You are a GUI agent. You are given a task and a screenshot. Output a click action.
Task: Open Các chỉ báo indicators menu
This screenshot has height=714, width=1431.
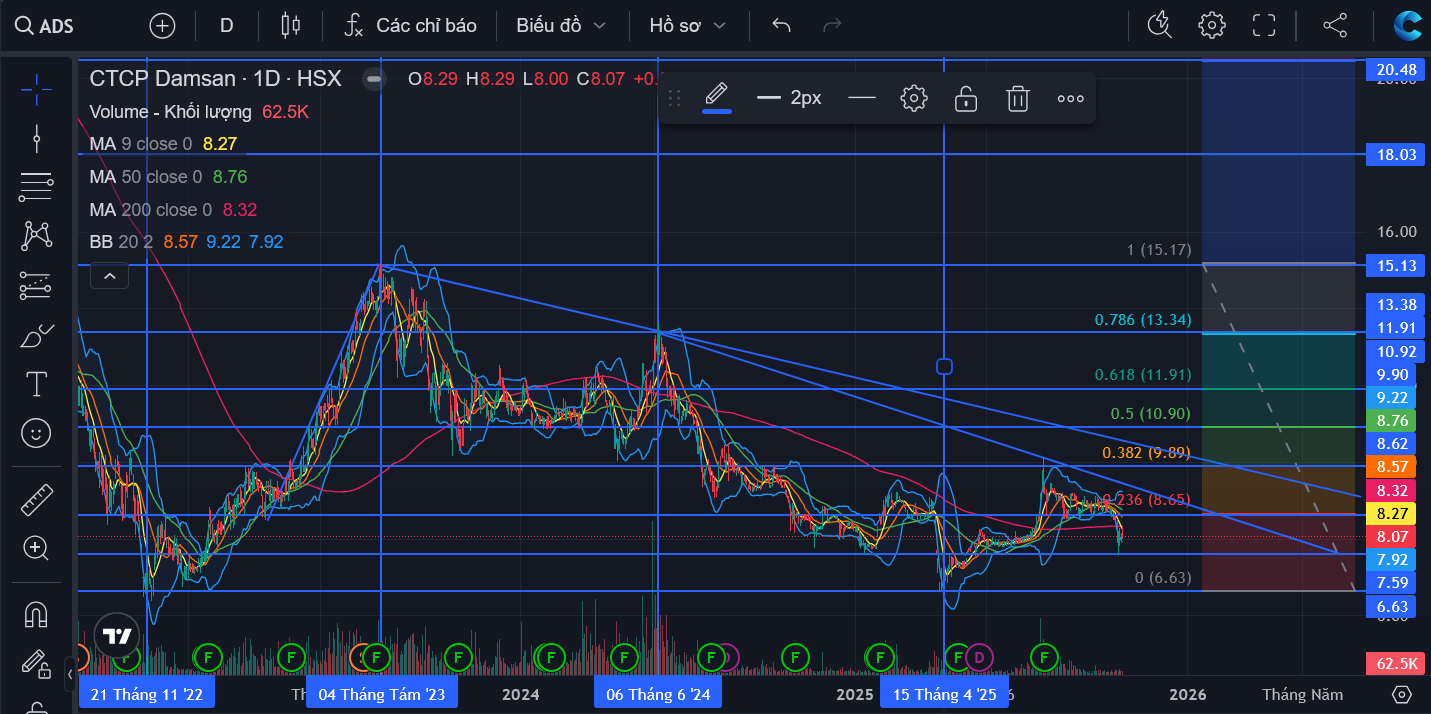click(411, 26)
